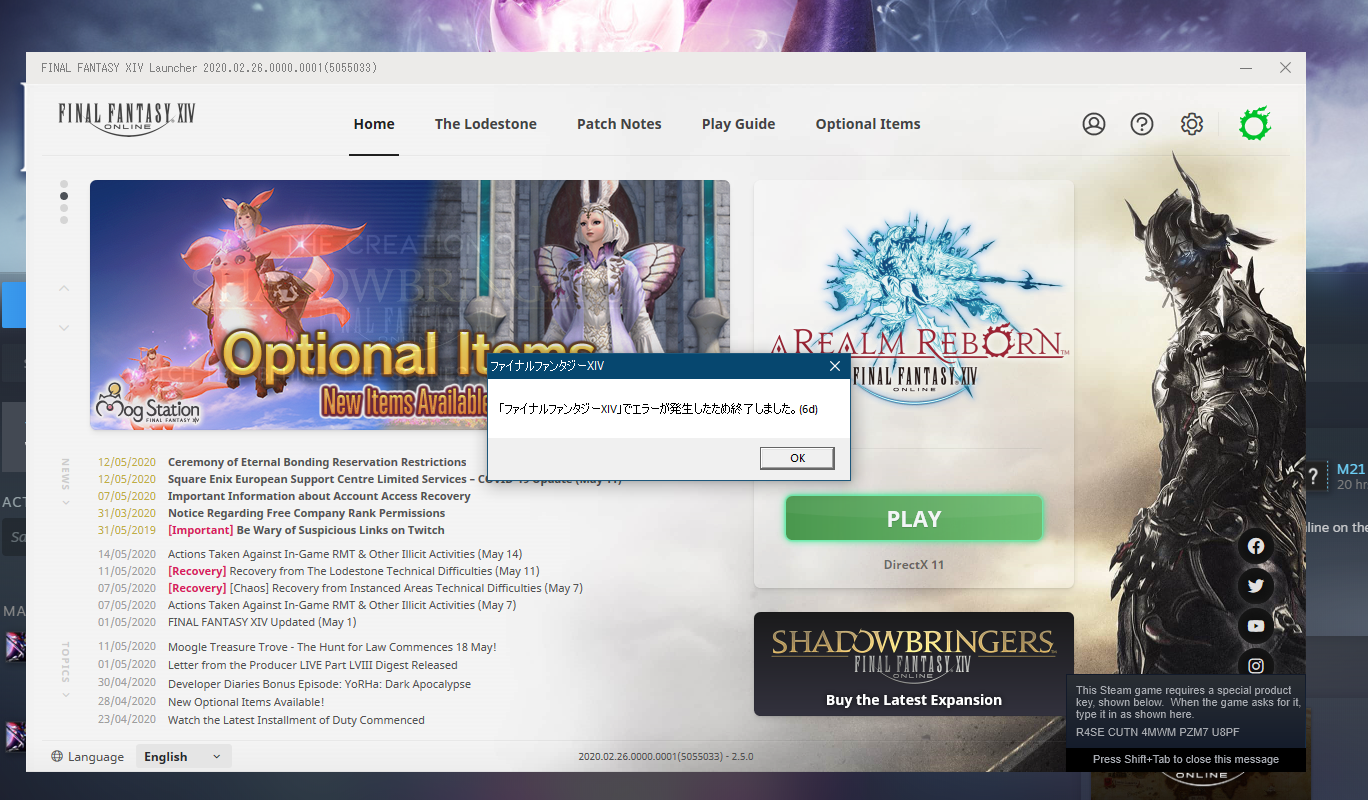
Task: Open the Optional Items tab
Action: (868, 124)
